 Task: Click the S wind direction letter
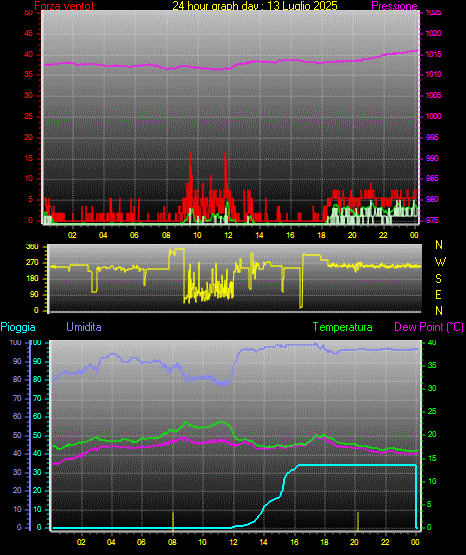(x=438, y=279)
